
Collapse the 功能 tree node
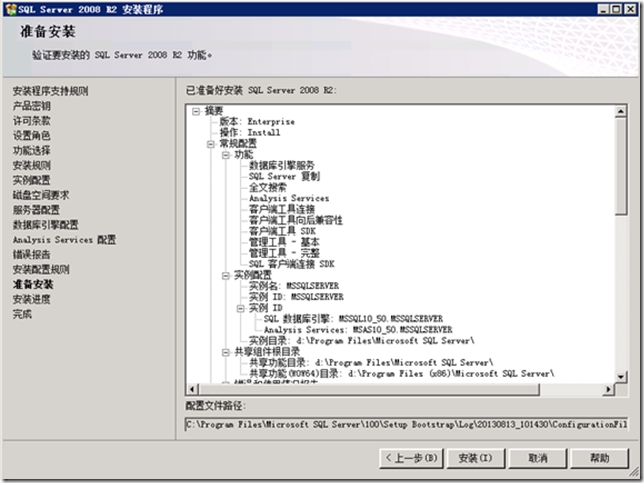click(225, 155)
